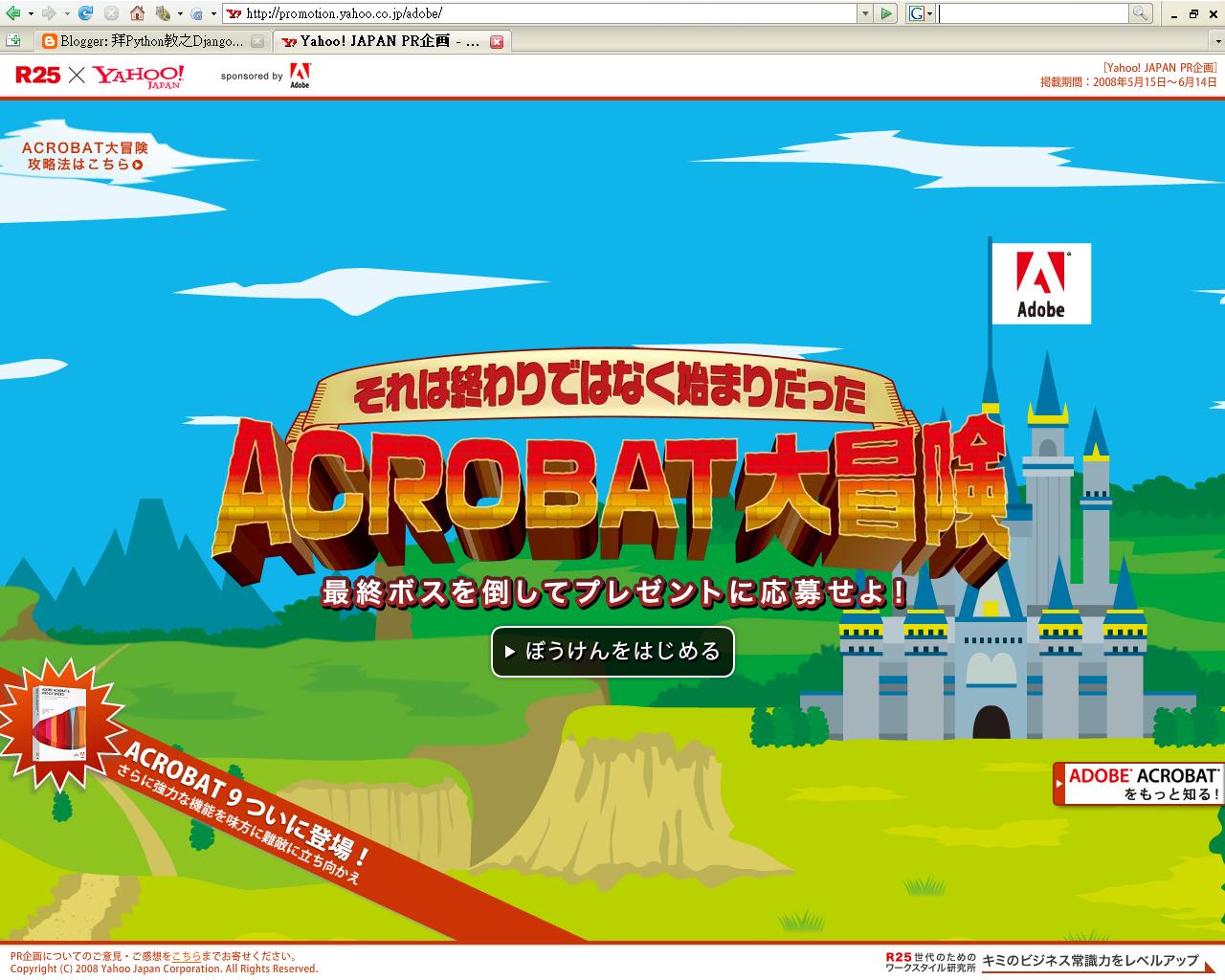This screenshot has height=980, width=1225.
Task: Click the 掲載期間 2008年5月15日 date text
Action: (1128, 82)
